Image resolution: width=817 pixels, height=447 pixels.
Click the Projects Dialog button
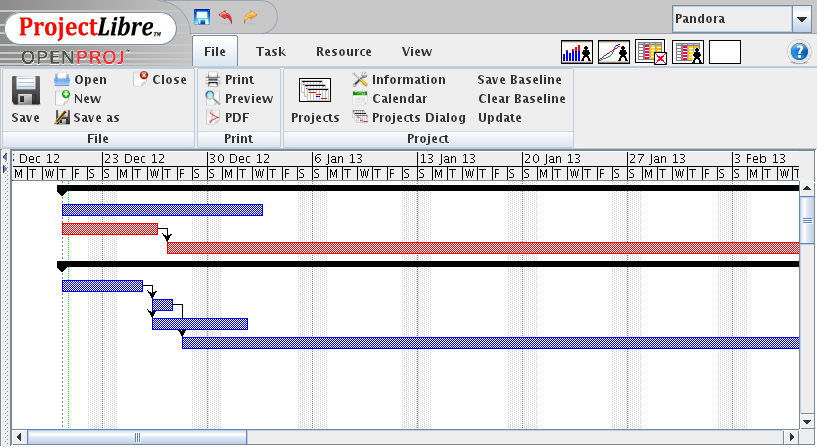410,118
